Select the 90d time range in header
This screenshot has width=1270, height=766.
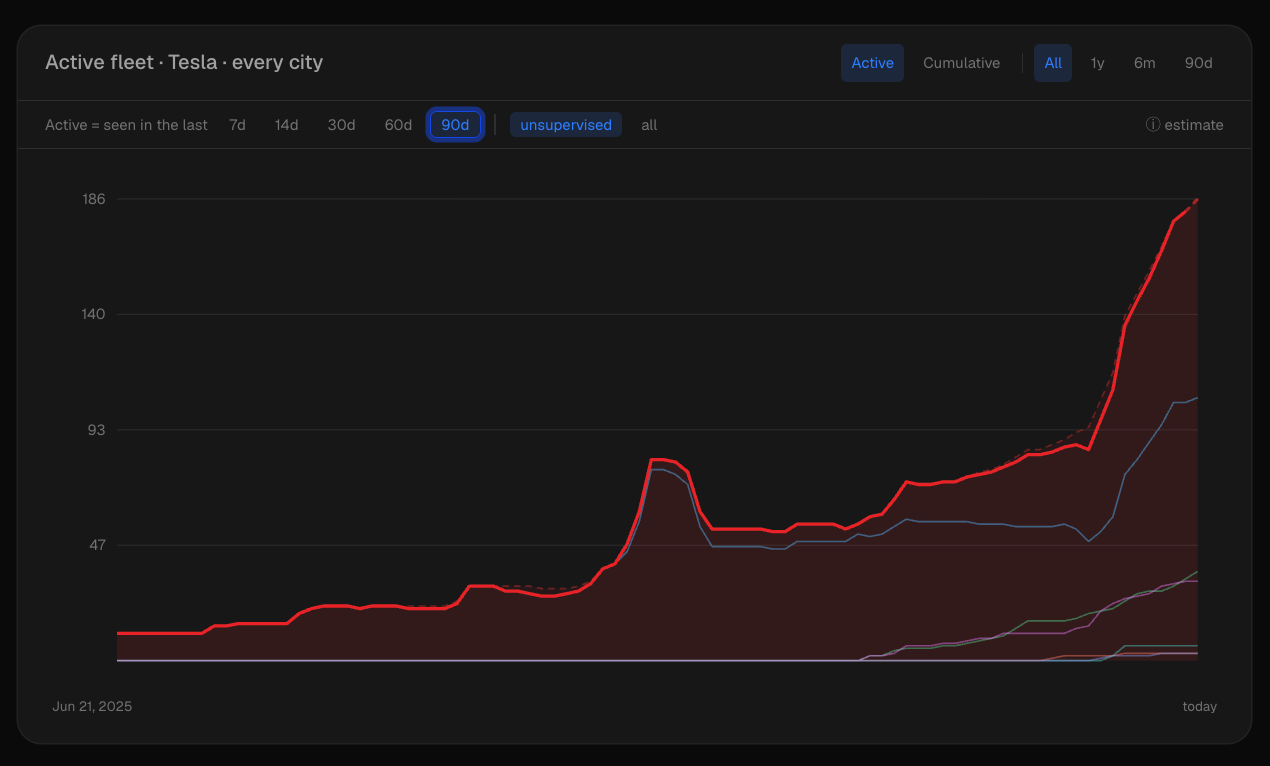click(1198, 63)
